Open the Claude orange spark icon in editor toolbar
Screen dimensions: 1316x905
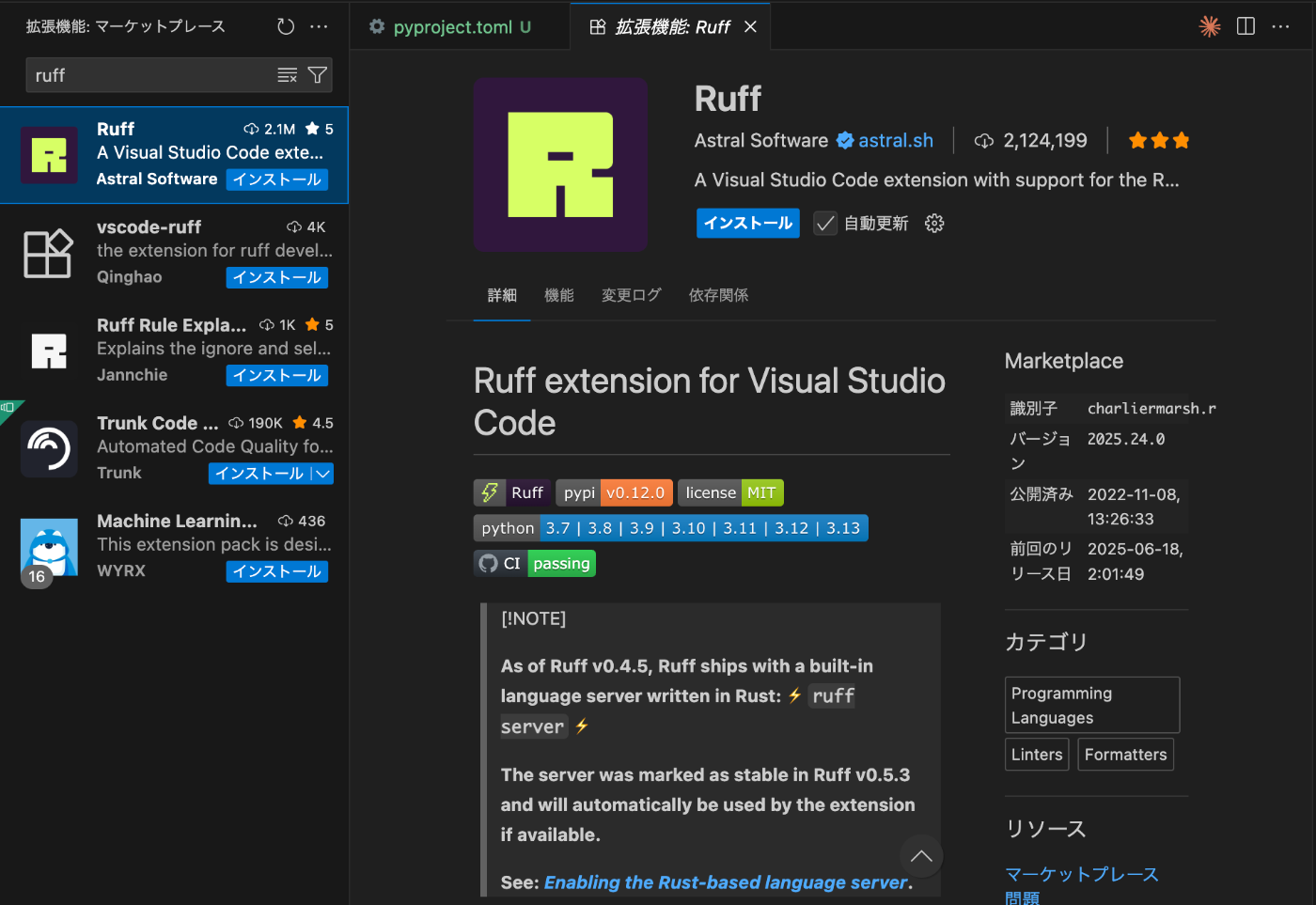pos(1210,26)
